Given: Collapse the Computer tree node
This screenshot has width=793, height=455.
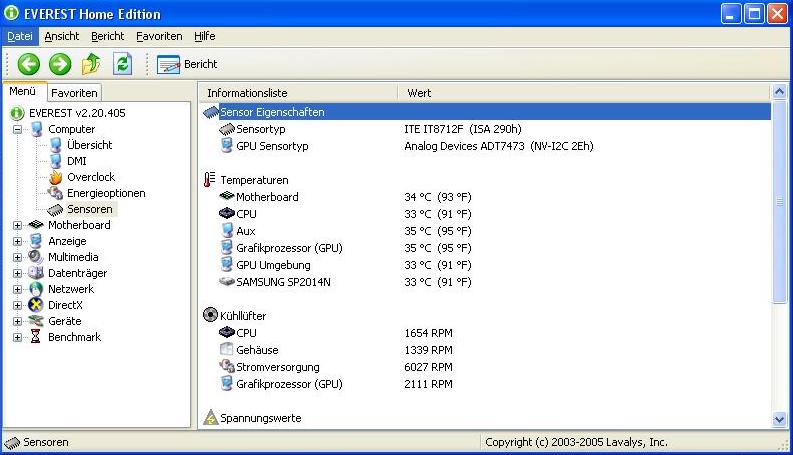Looking at the screenshot, I should tap(18, 129).
